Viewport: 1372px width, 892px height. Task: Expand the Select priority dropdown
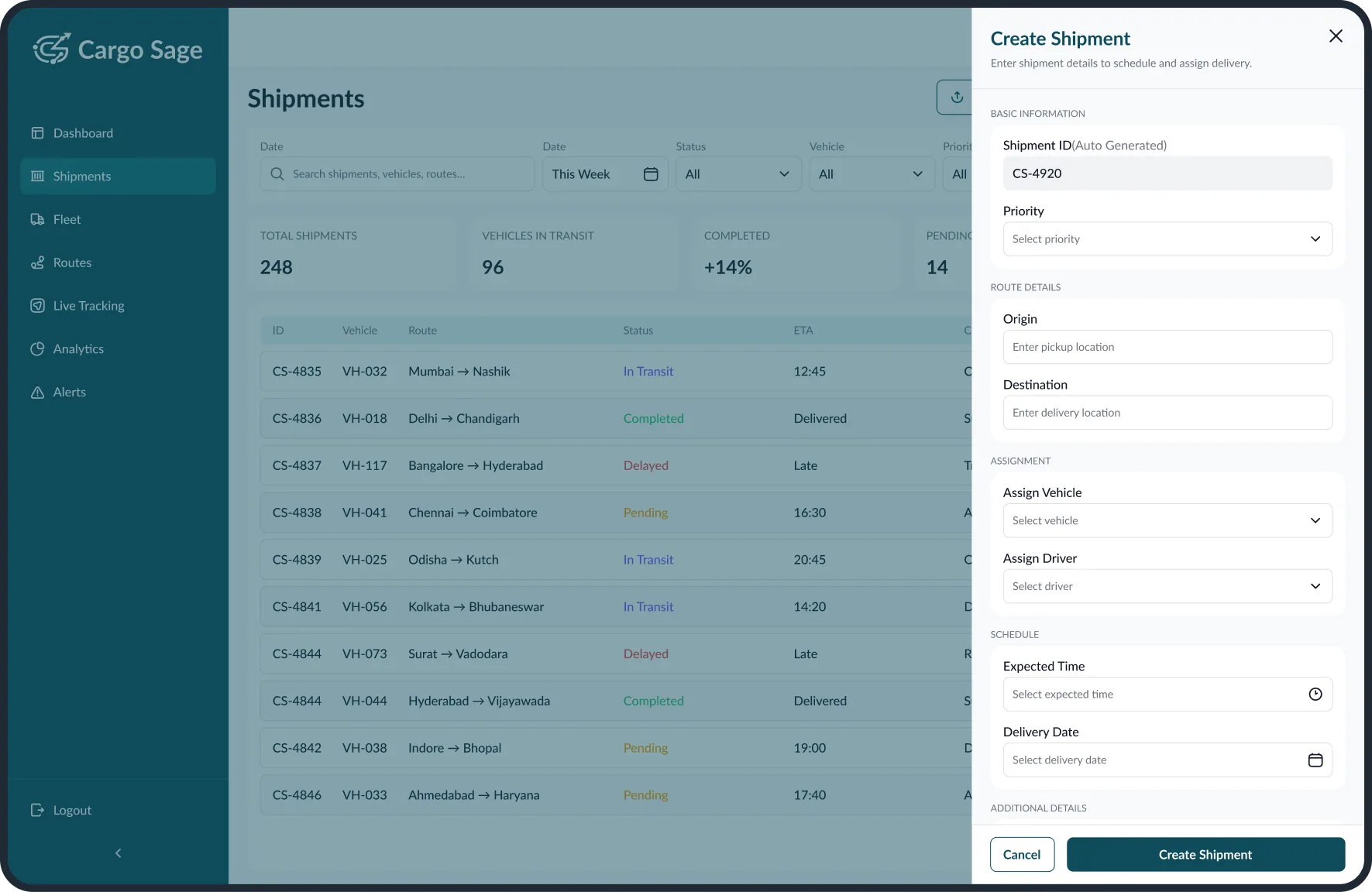[1167, 239]
